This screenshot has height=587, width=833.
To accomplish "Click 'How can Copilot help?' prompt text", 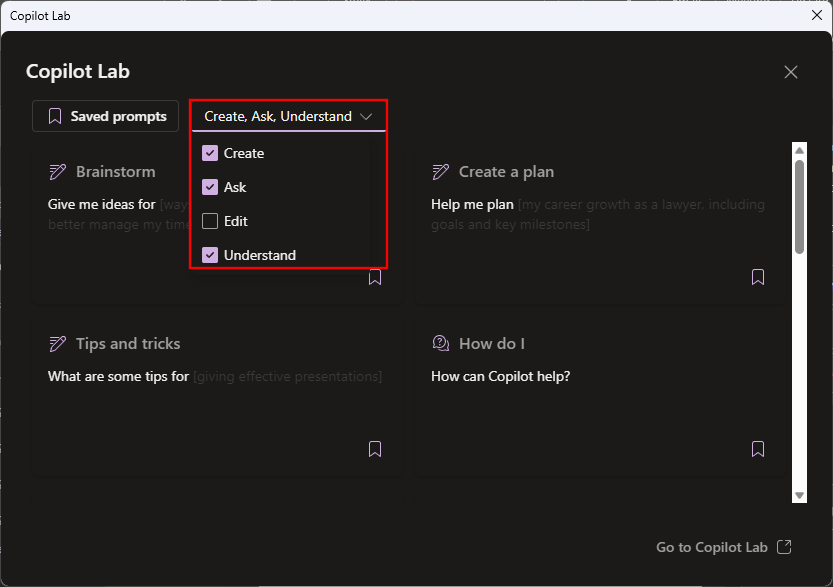I will click(x=500, y=376).
